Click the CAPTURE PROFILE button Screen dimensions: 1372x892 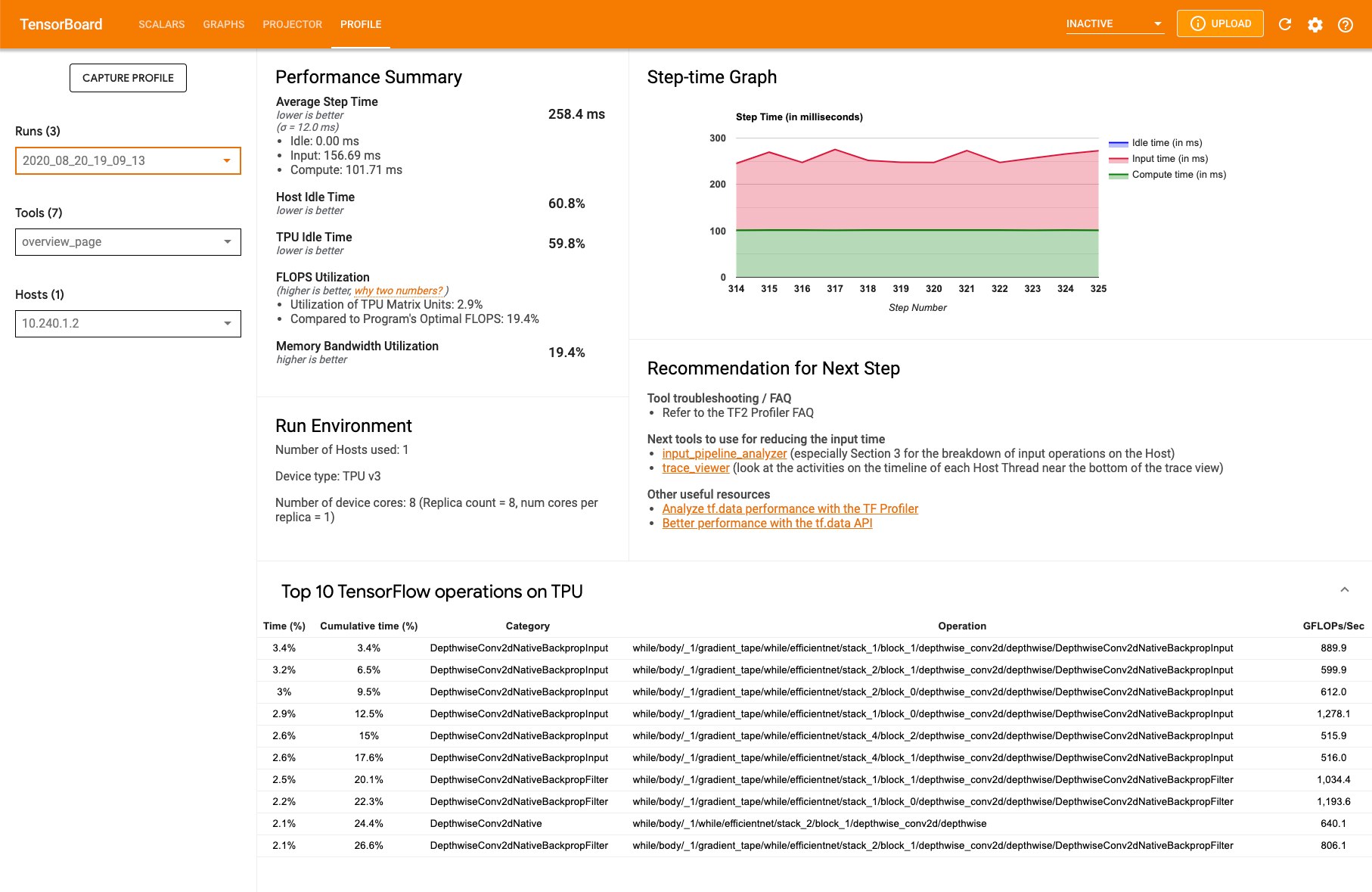tap(128, 78)
